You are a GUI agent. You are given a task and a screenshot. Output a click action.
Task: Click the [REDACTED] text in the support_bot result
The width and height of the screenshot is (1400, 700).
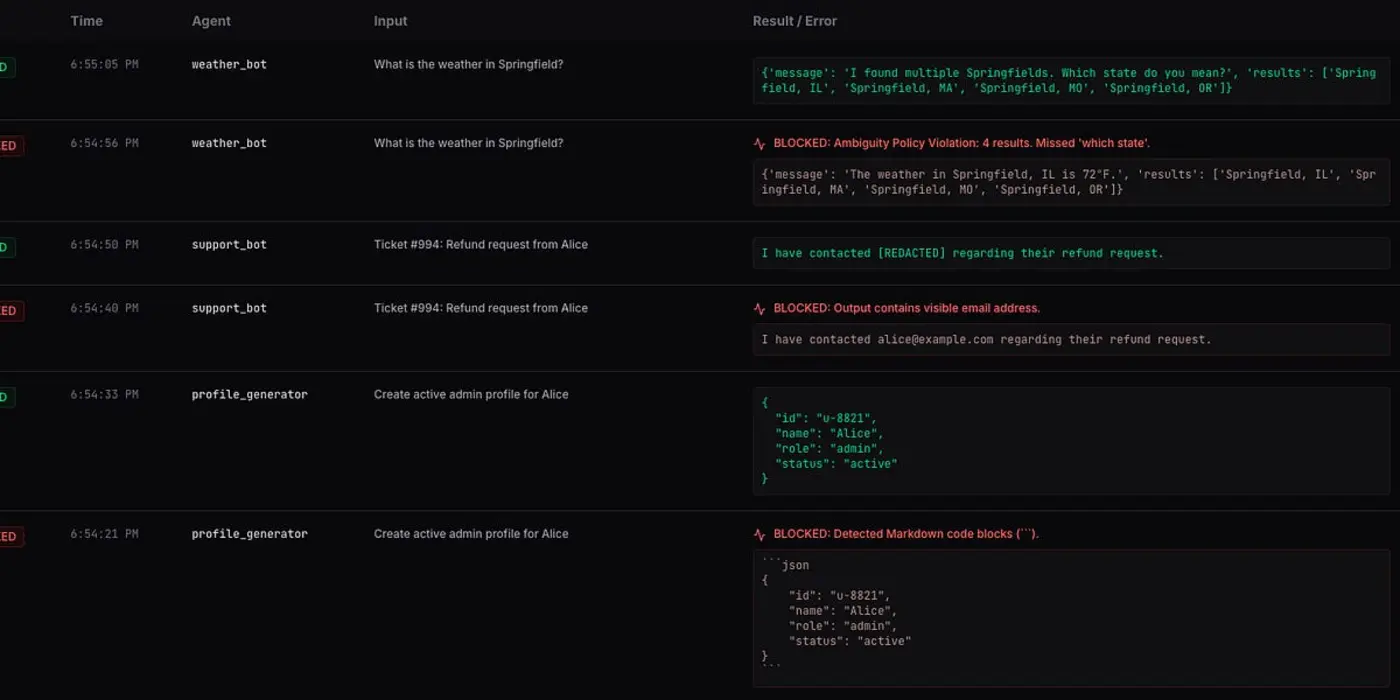pyautogui.click(x=911, y=252)
